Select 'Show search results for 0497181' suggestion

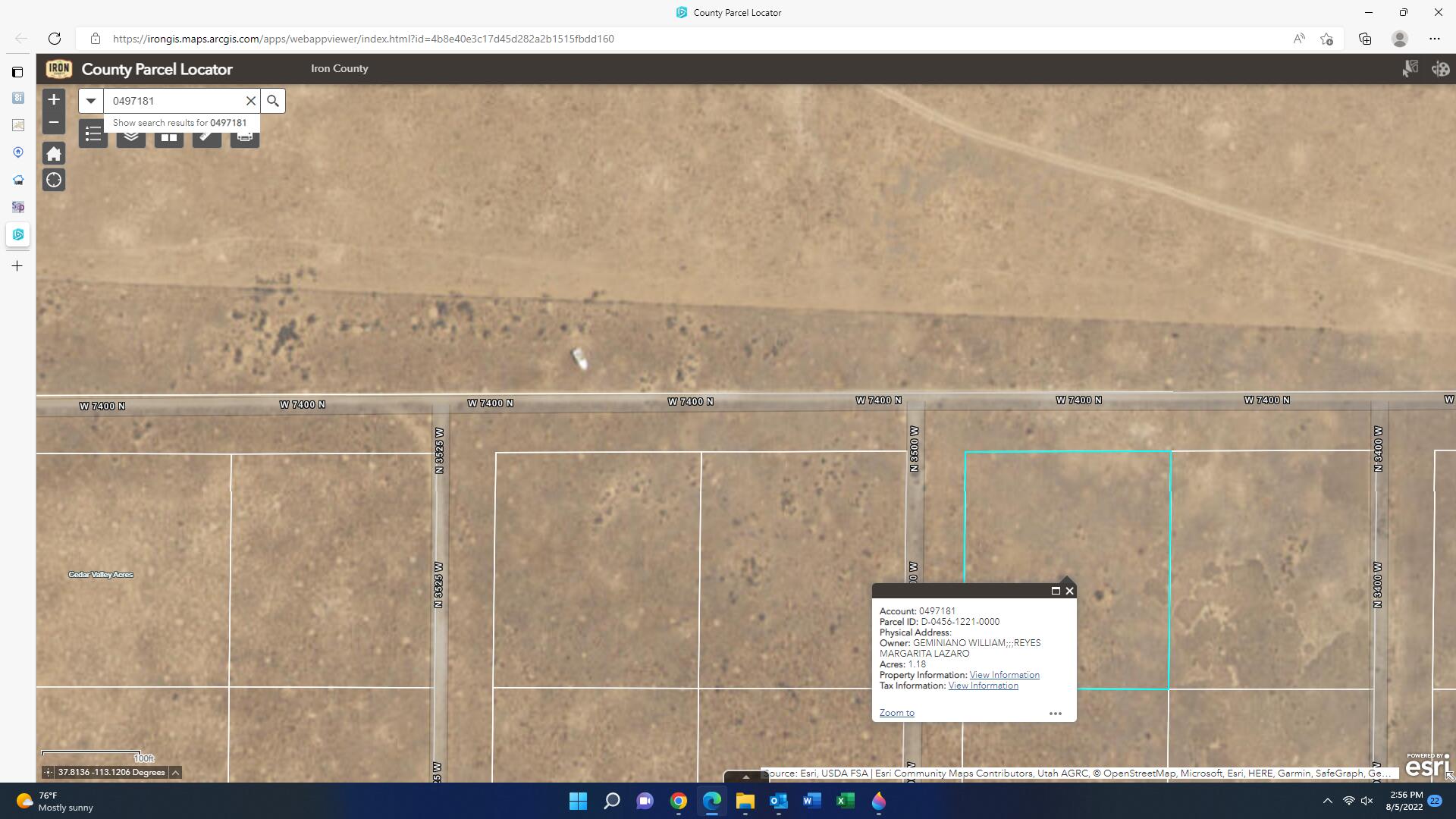tap(180, 122)
